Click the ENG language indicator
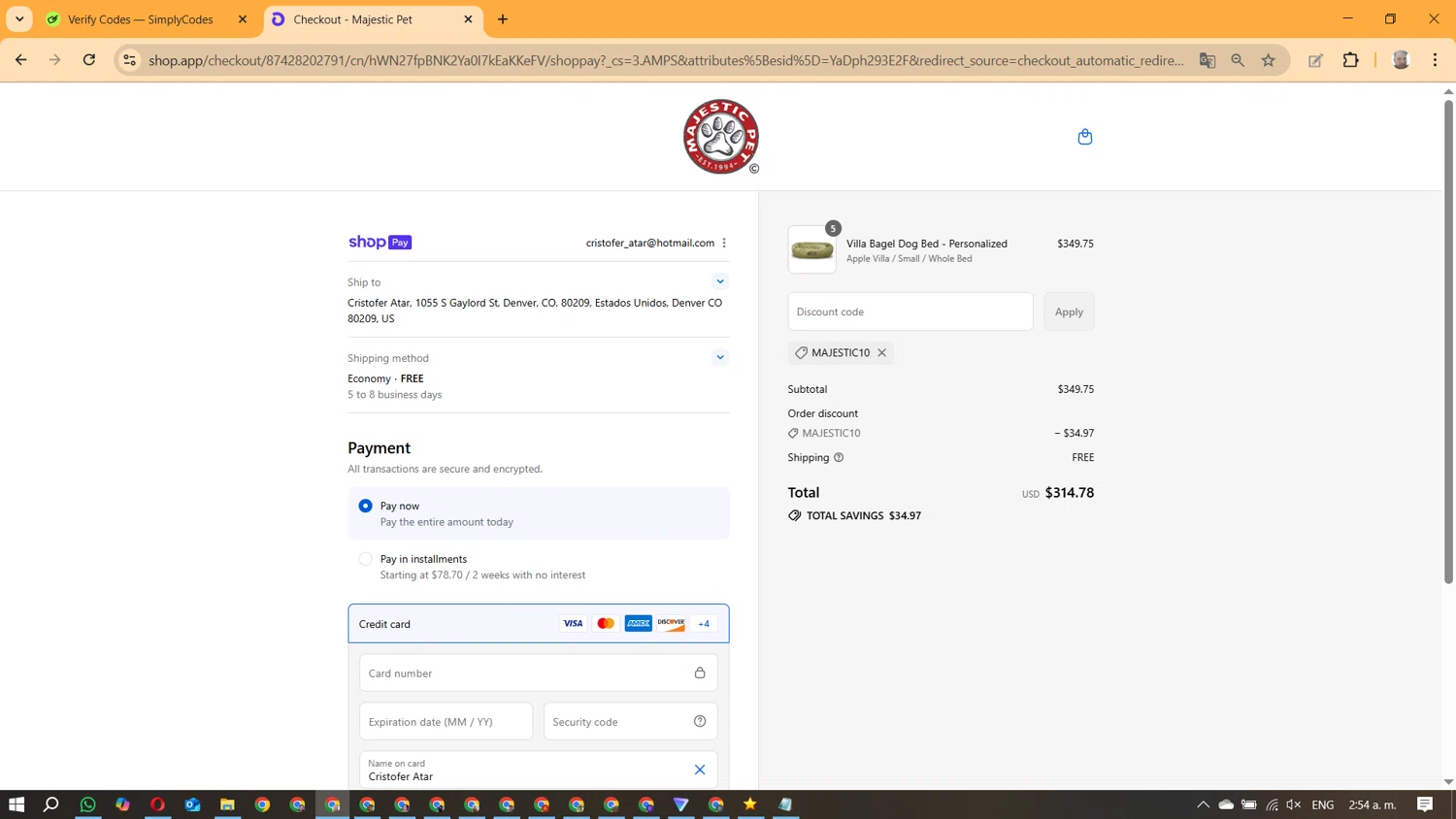The height and width of the screenshot is (819, 1456). coord(1322,804)
